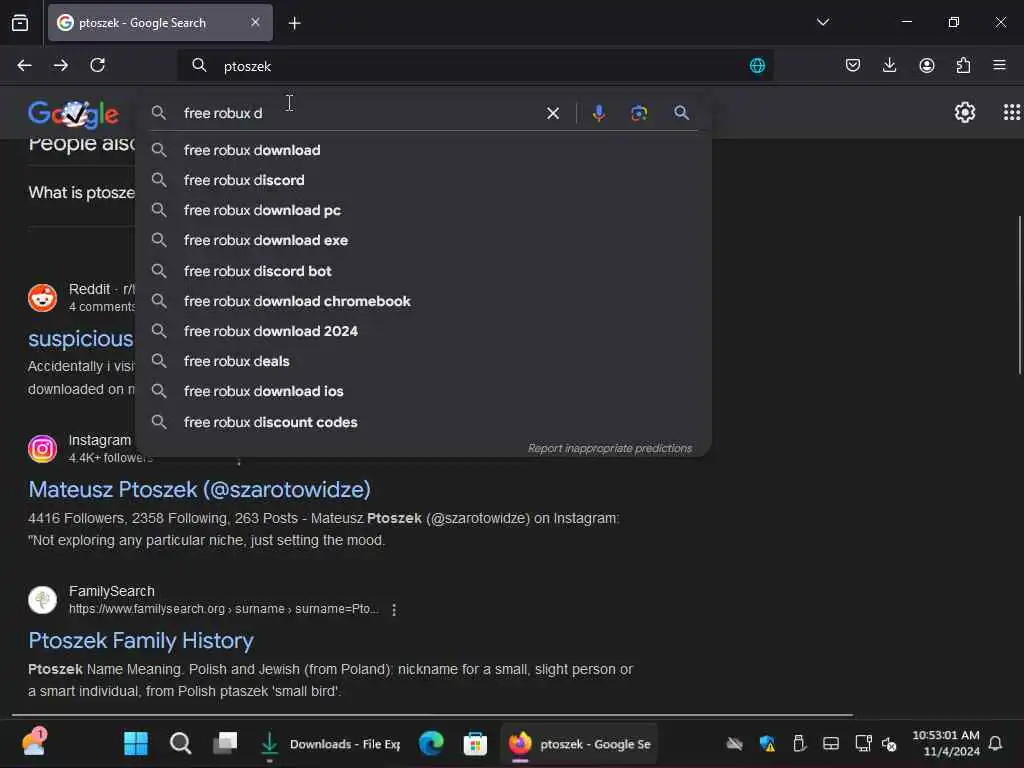The image size is (1024, 768).
Task: Open FamilySearch result more options dots
Action: tap(394, 609)
